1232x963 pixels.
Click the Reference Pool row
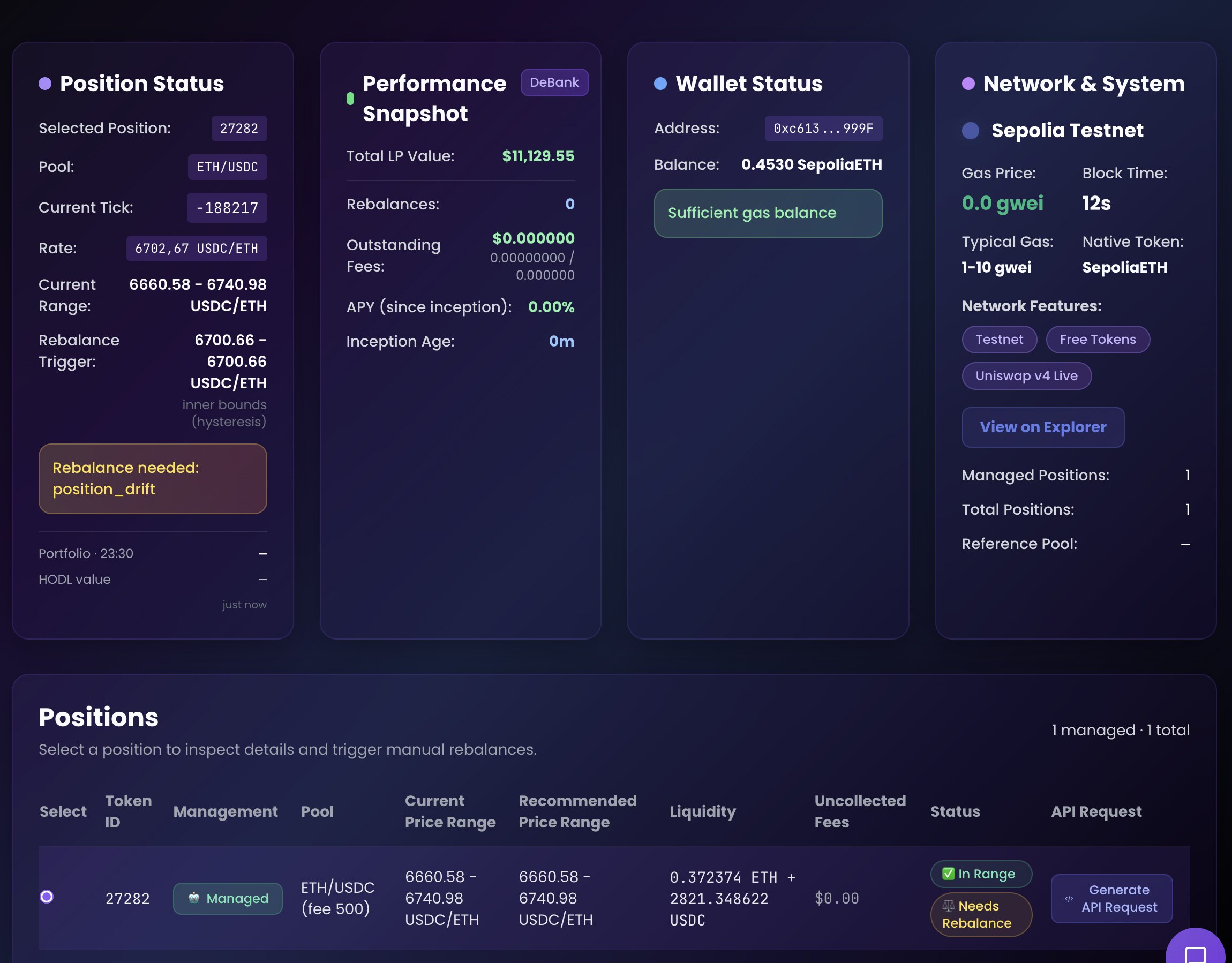click(x=1076, y=544)
